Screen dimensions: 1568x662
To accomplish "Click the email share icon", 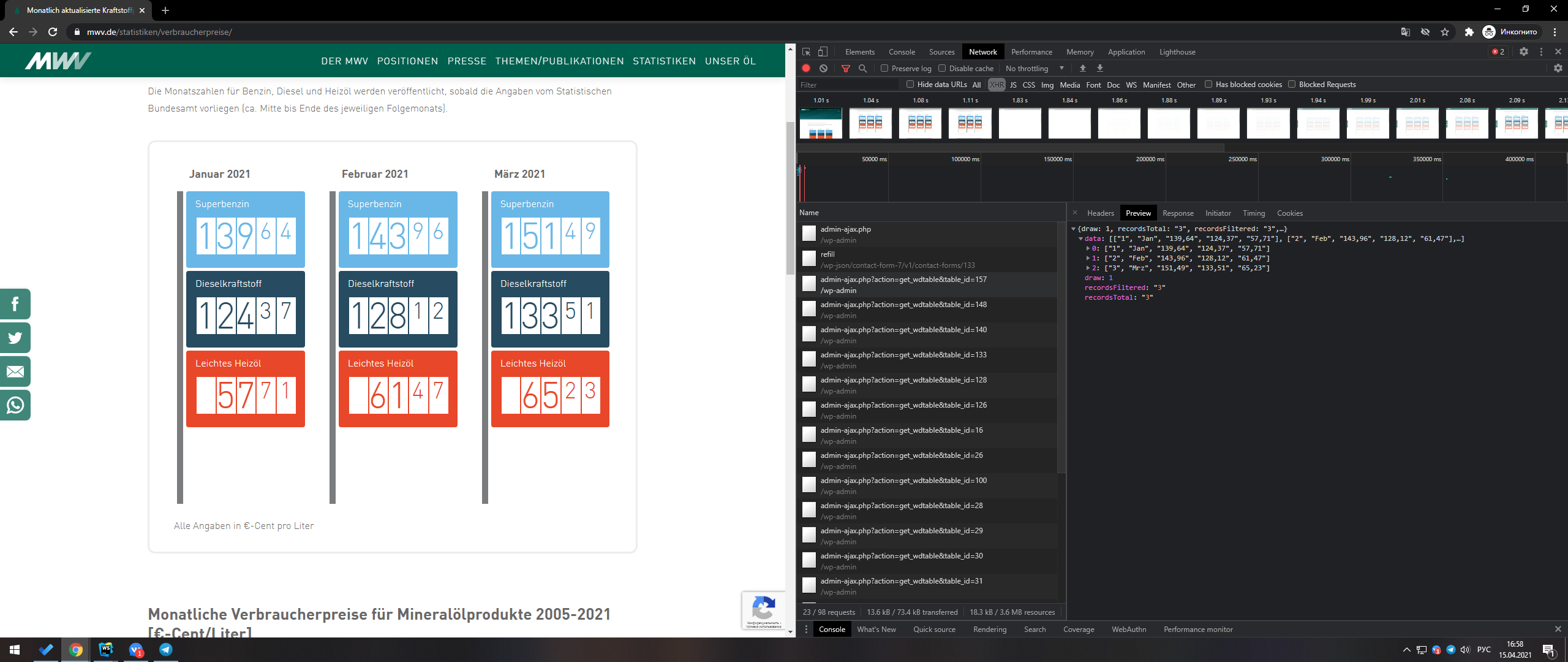I will [x=15, y=371].
